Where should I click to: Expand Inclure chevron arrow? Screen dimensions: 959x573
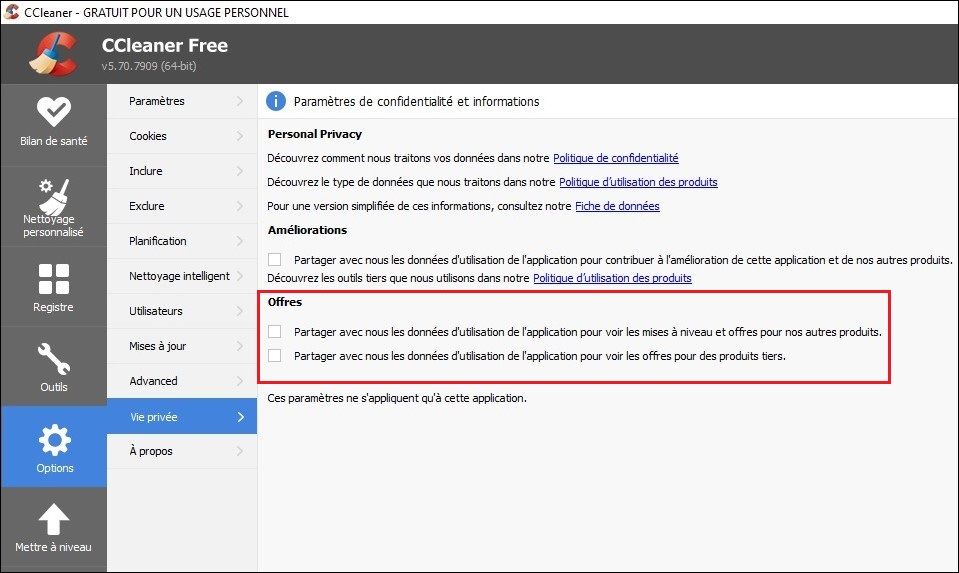[x=240, y=171]
